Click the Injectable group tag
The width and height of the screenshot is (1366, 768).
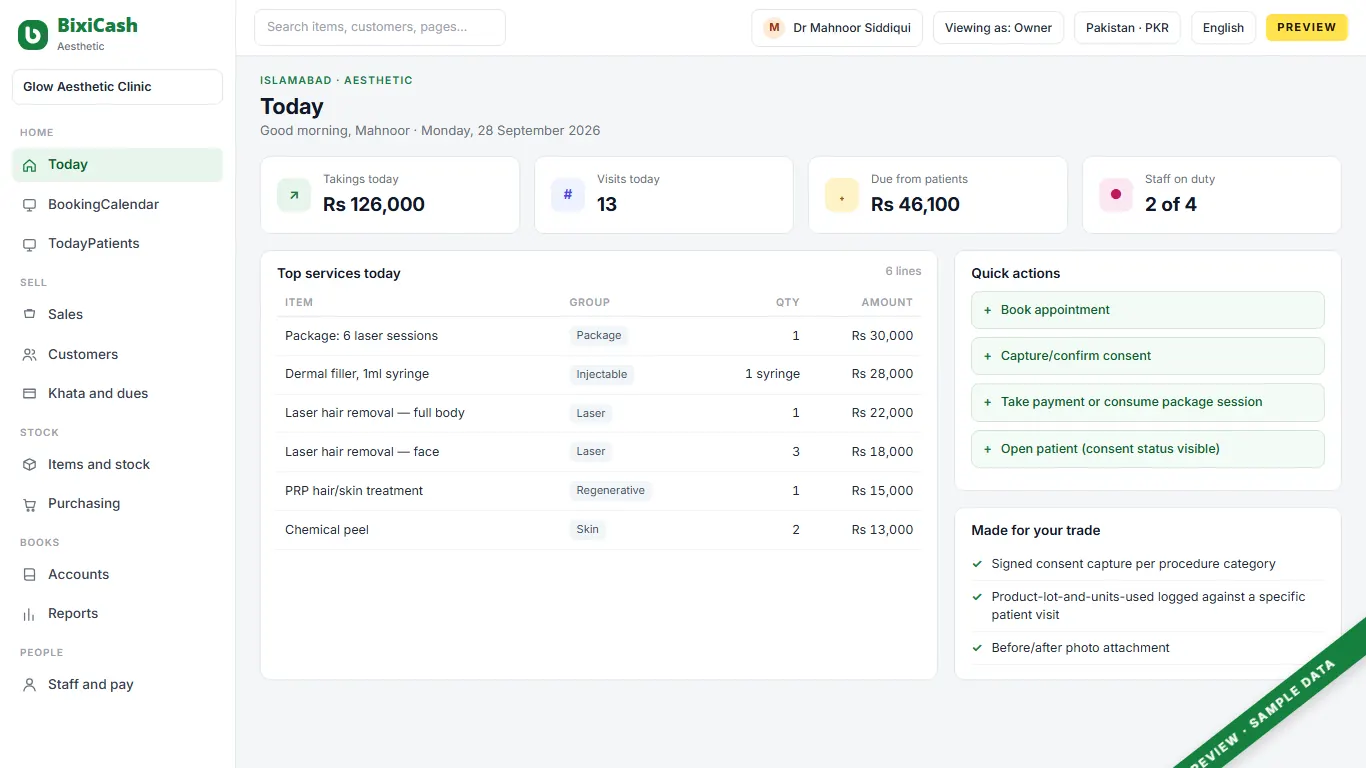tap(602, 375)
